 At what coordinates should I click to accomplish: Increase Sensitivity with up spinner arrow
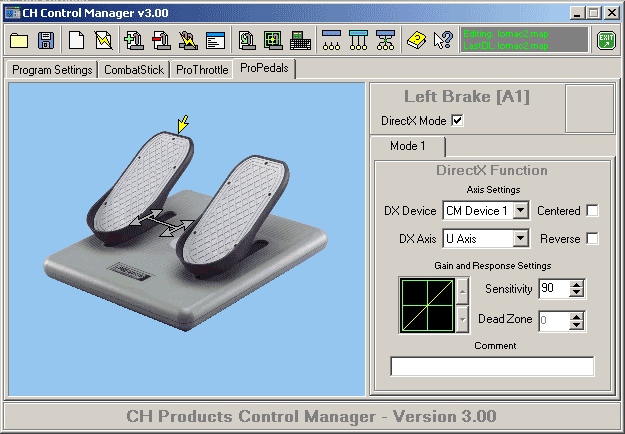pos(576,285)
